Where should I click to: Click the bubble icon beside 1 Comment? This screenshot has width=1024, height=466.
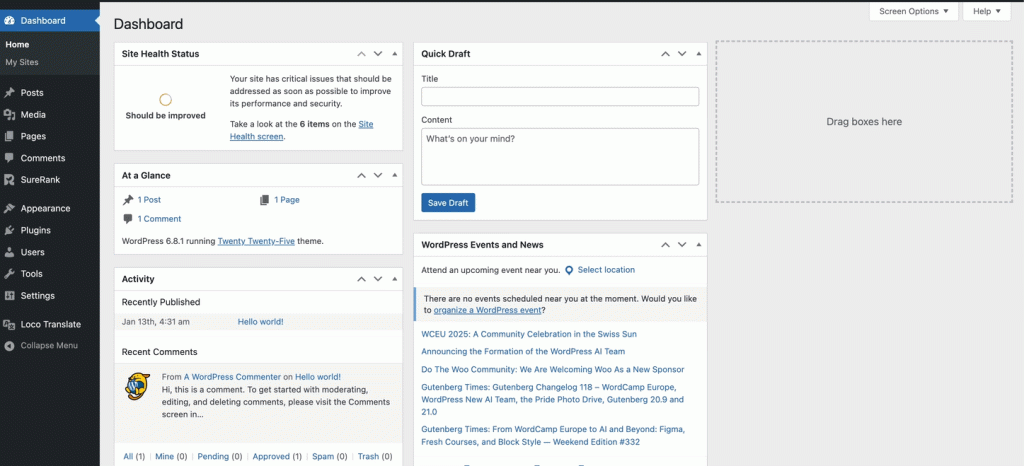[x=128, y=219]
